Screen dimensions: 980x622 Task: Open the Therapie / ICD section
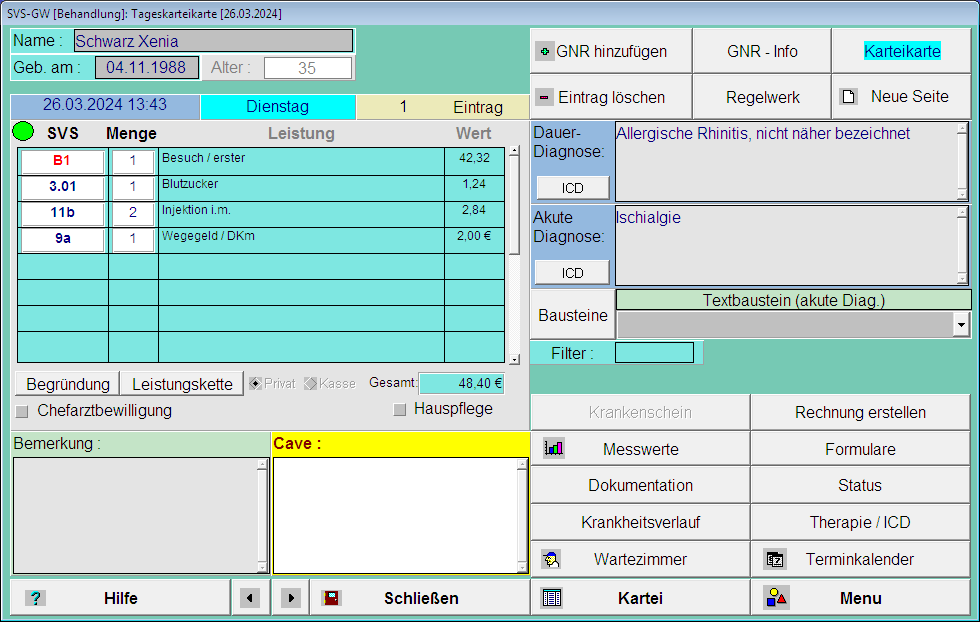(x=860, y=522)
